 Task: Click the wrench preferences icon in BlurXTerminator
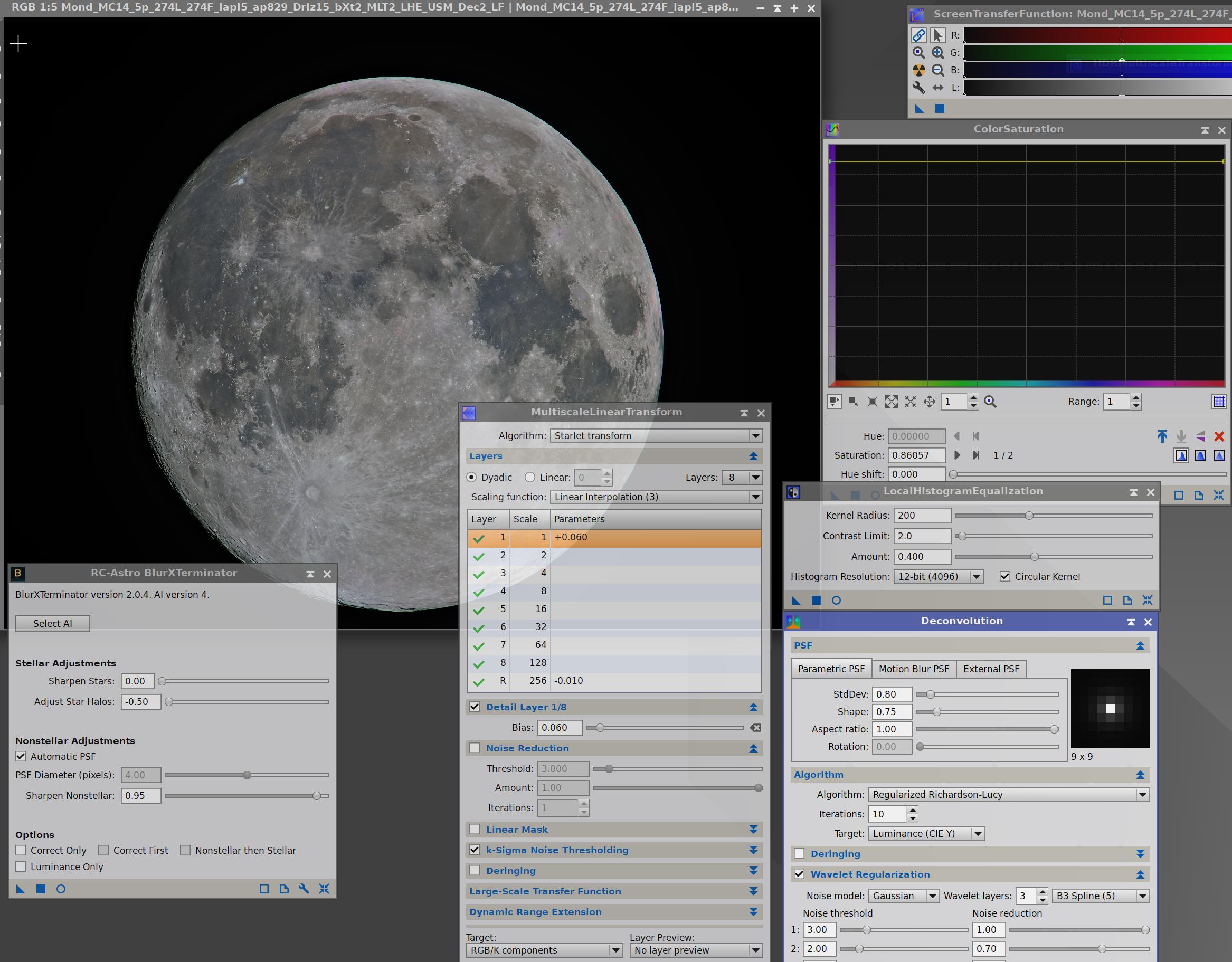(304, 889)
